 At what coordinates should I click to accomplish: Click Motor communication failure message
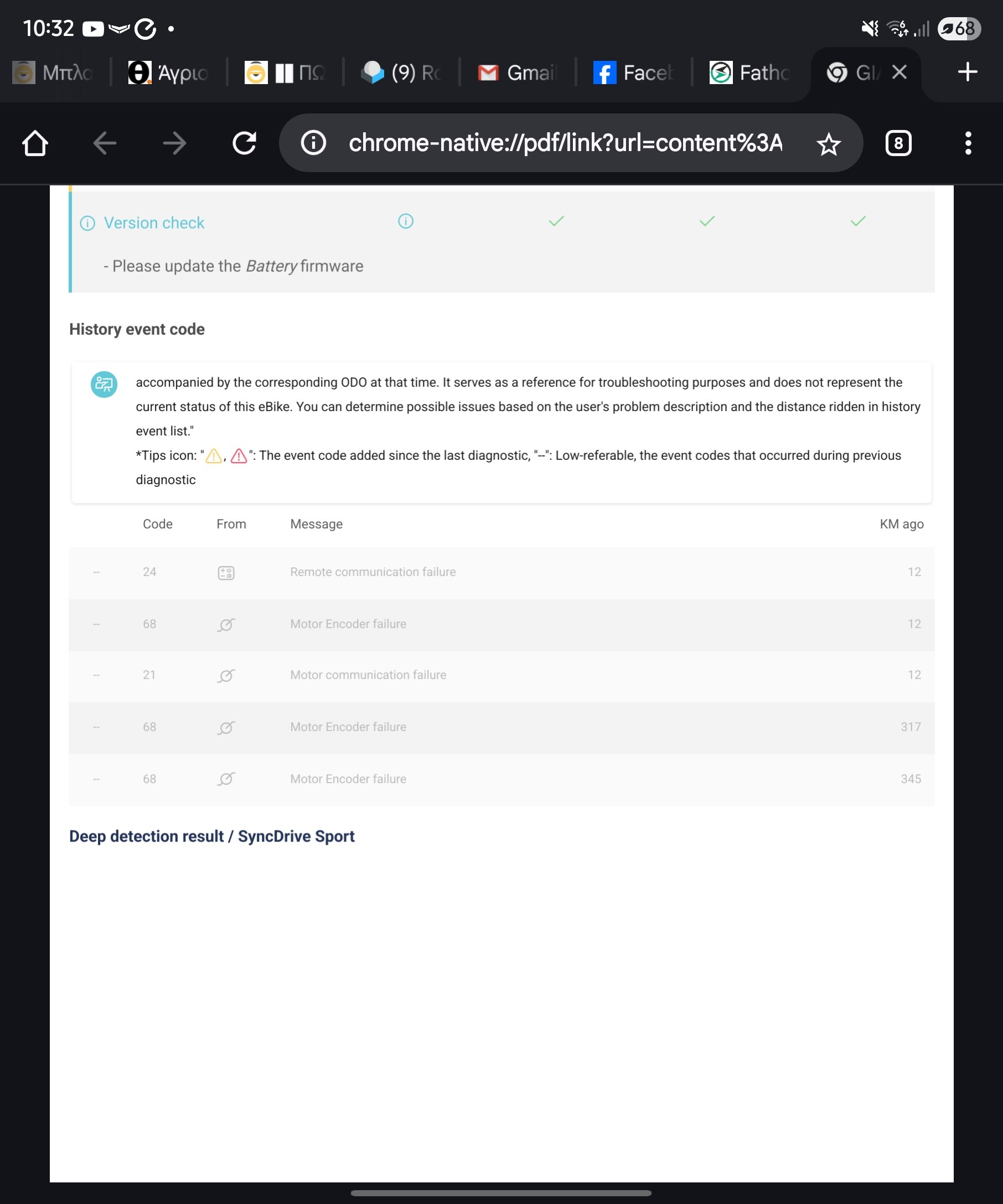point(368,675)
